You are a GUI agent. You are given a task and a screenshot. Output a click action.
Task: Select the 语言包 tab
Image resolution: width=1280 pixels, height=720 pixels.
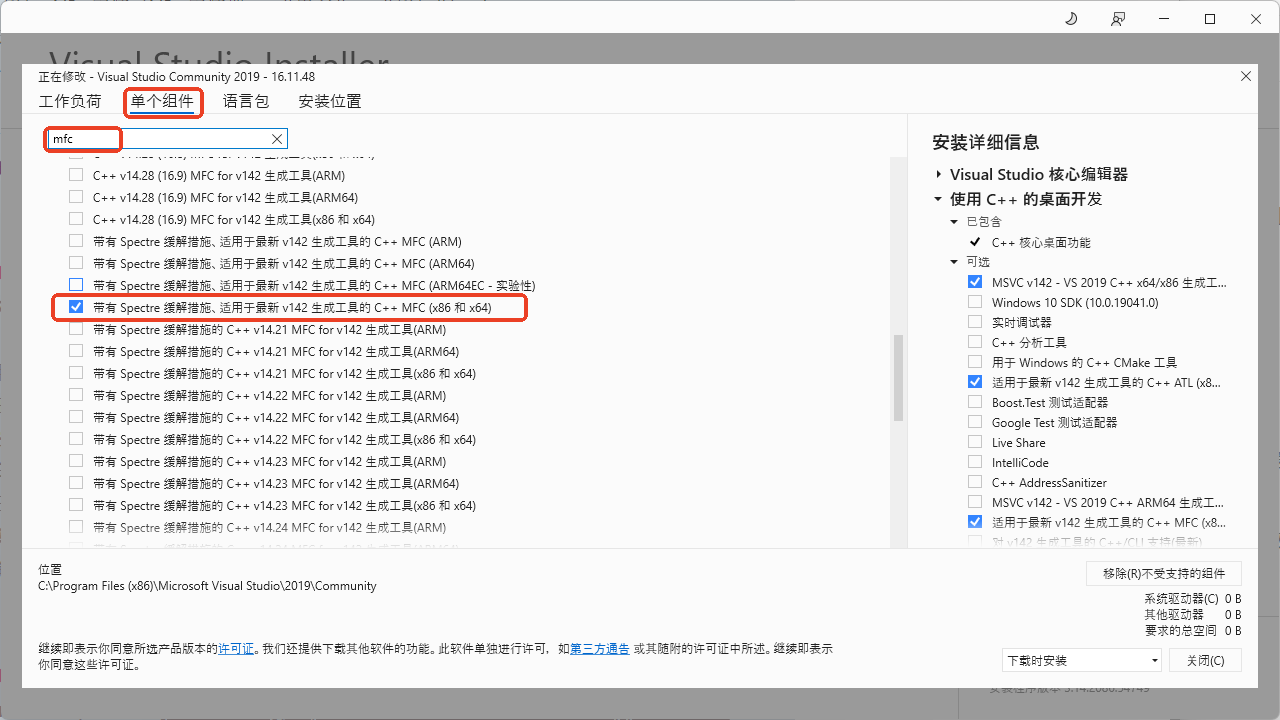coord(246,101)
